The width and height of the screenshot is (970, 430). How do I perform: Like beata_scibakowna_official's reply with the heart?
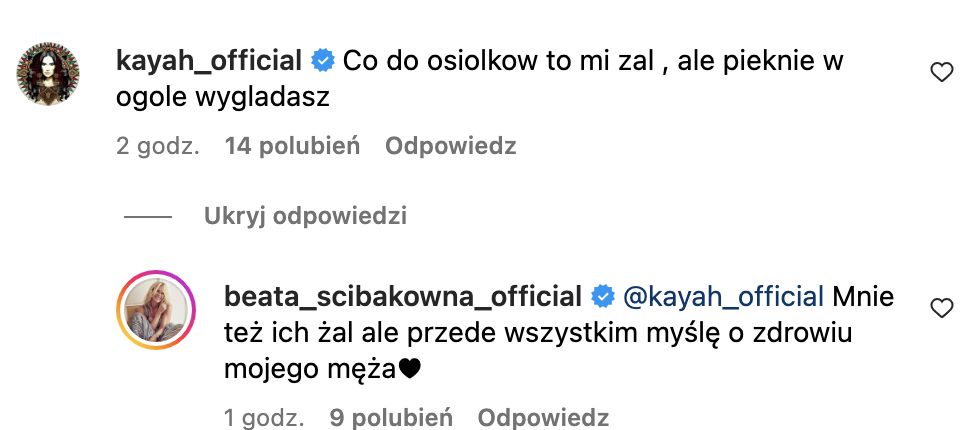[x=941, y=308]
